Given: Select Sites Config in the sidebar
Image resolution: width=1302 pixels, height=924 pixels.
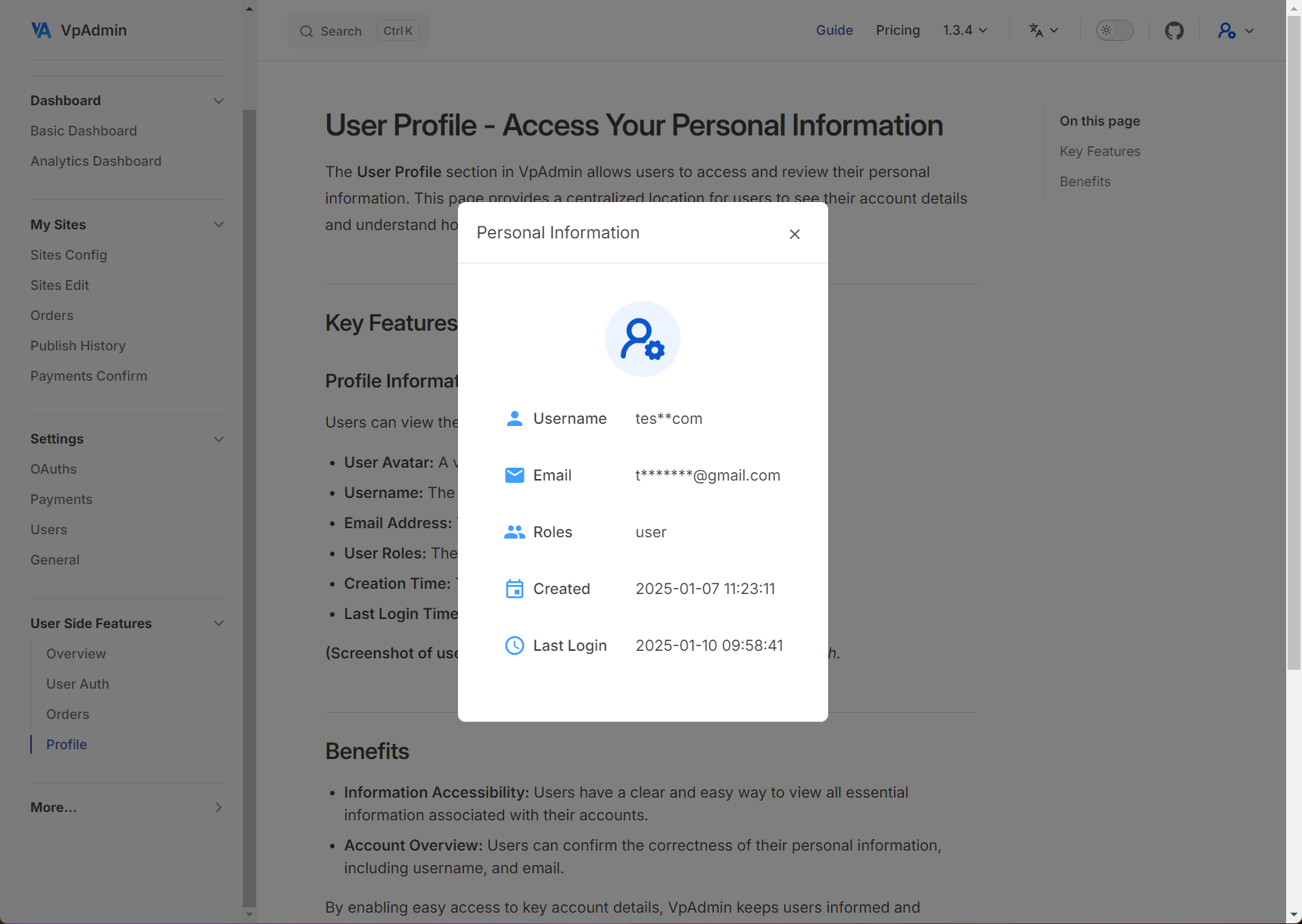Looking at the screenshot, I should (68, 255).
